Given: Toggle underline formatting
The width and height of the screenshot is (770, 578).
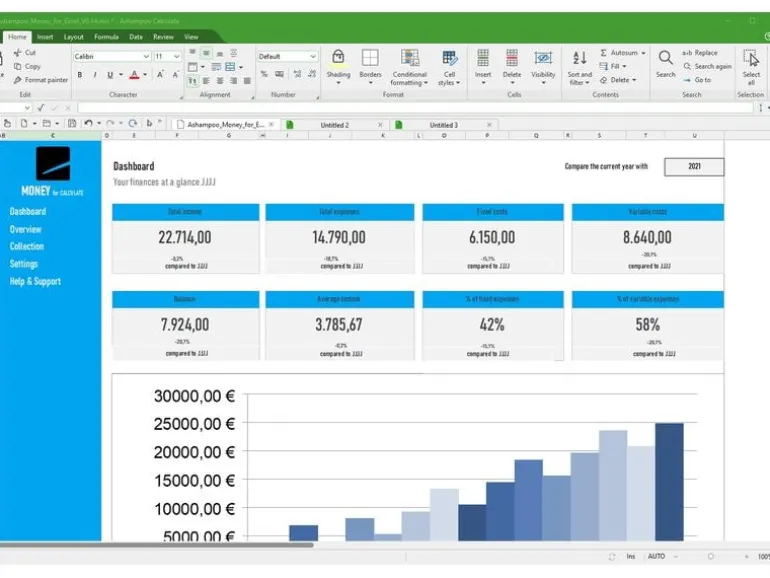Looking at the screenshot, I should (x=110, y=75).
